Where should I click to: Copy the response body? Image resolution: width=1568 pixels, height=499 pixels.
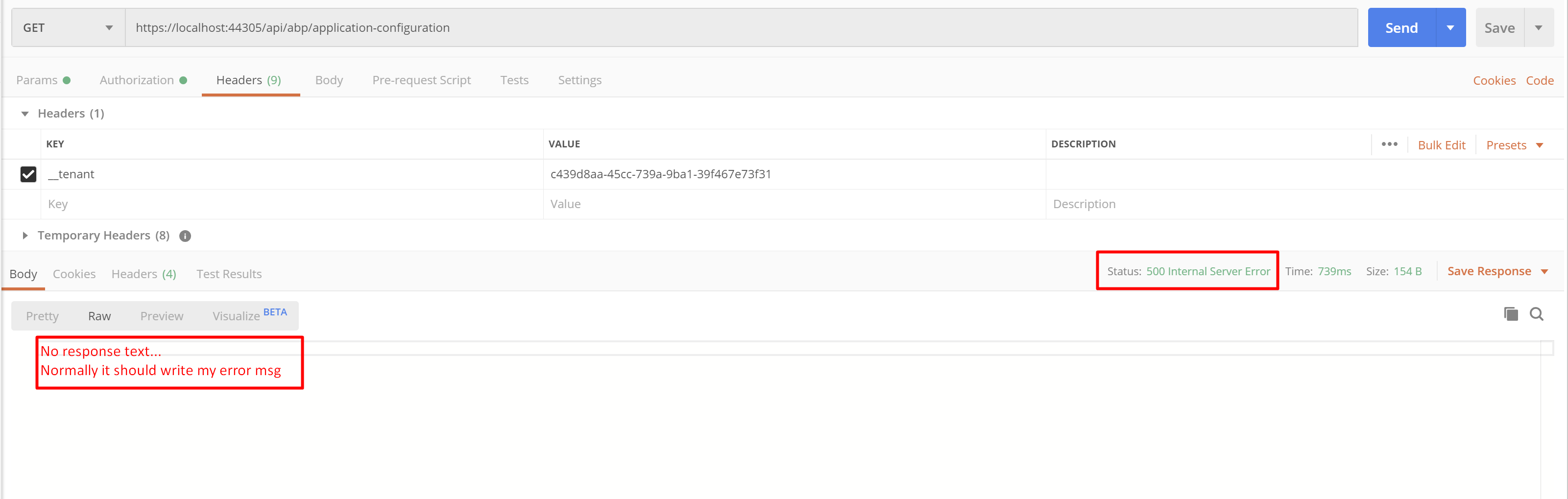[1510, 314]
